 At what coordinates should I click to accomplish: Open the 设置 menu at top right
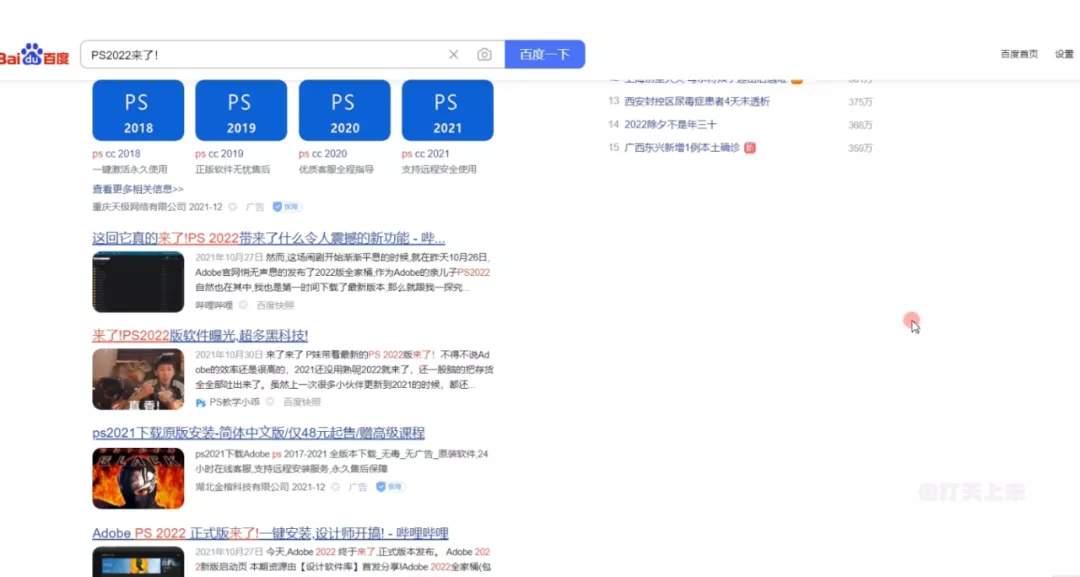pyautogui.click(x=1064, y=54)
